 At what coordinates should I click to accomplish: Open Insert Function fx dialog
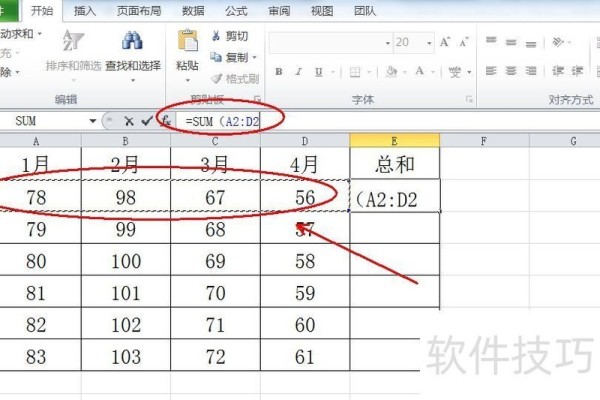(165, 121)
